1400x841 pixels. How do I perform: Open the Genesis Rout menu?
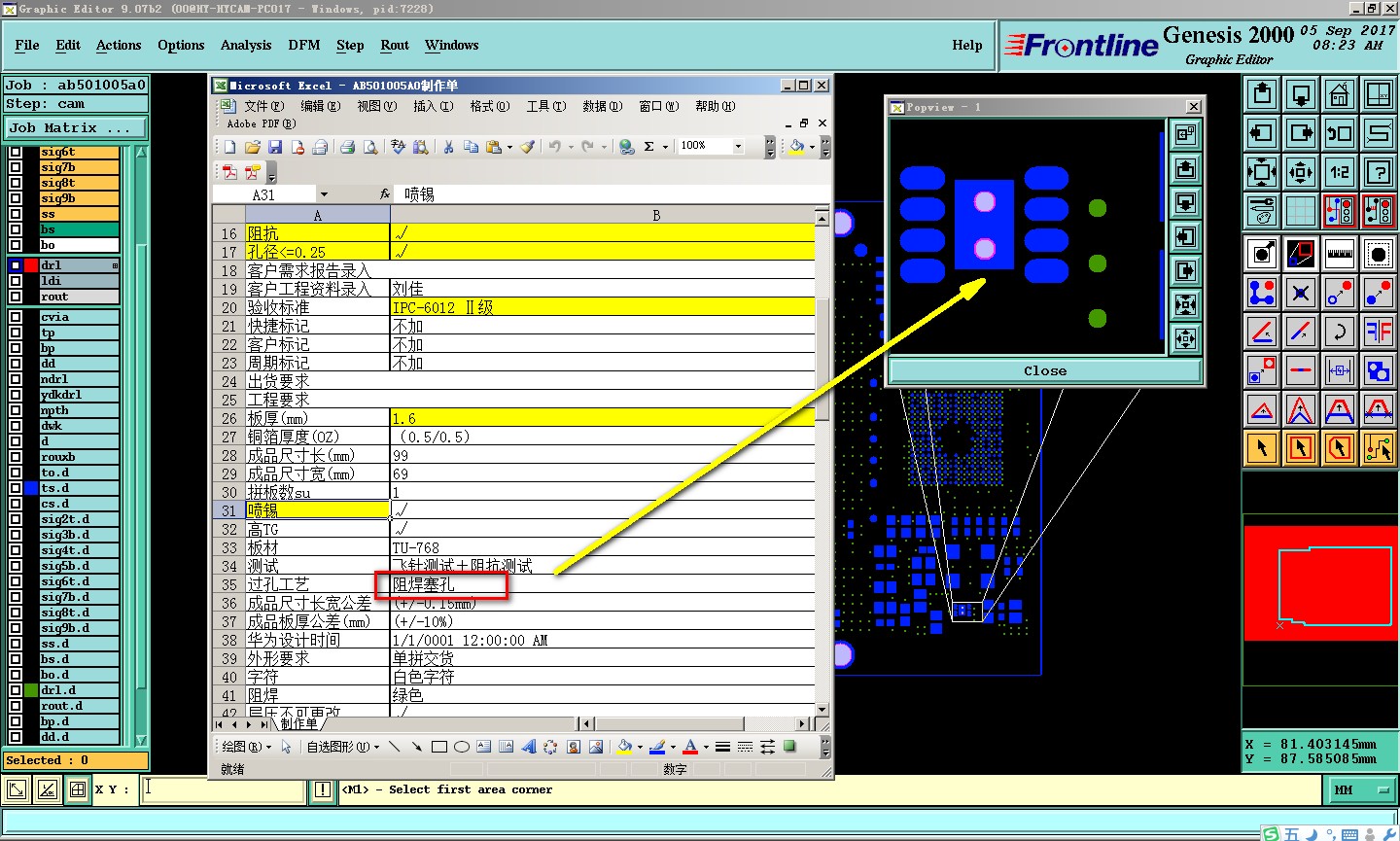tap(395, 45)
